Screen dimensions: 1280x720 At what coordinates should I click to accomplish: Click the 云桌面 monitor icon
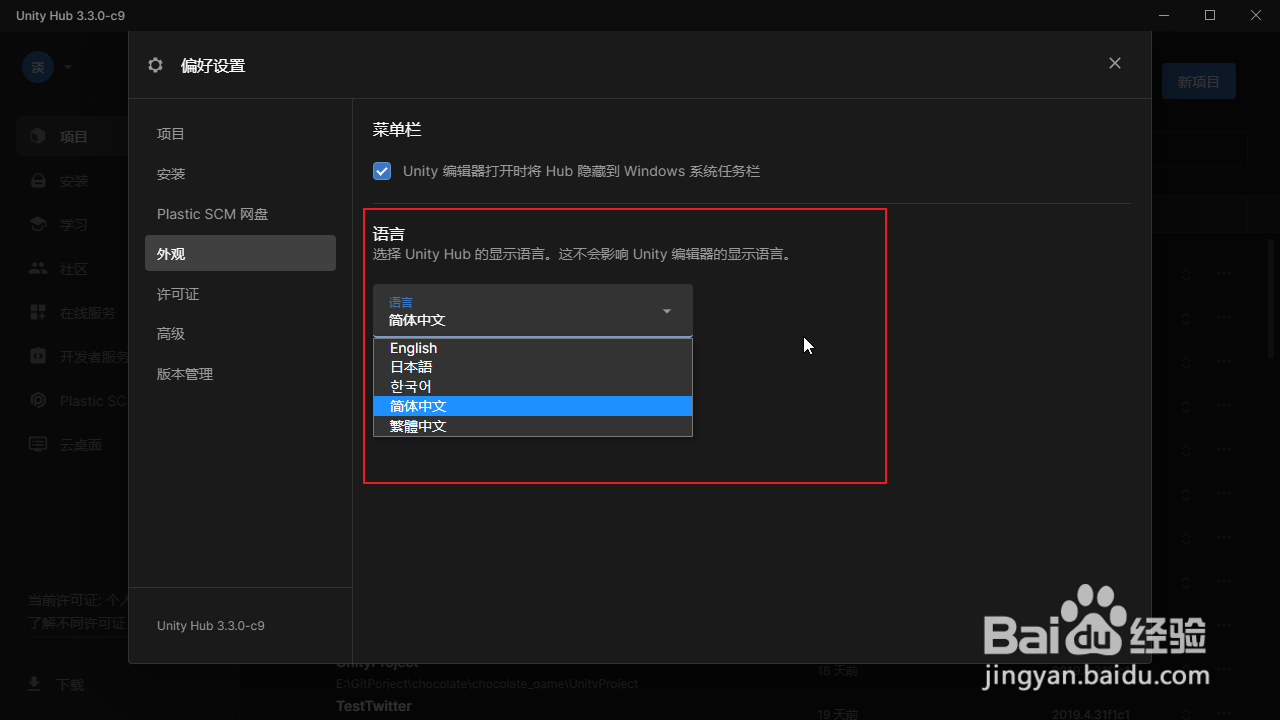pyautogui.click(x=38, y=445)
